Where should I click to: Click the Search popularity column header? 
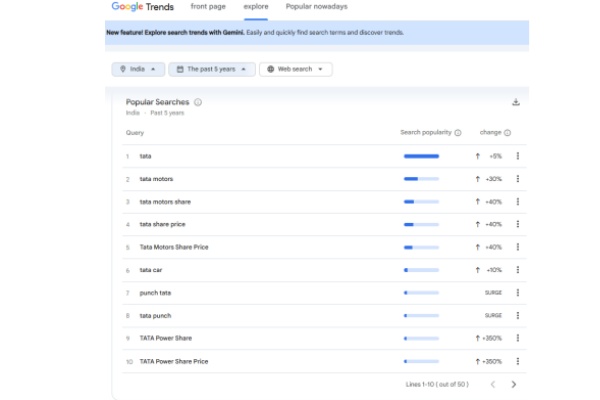click(426, 132)
